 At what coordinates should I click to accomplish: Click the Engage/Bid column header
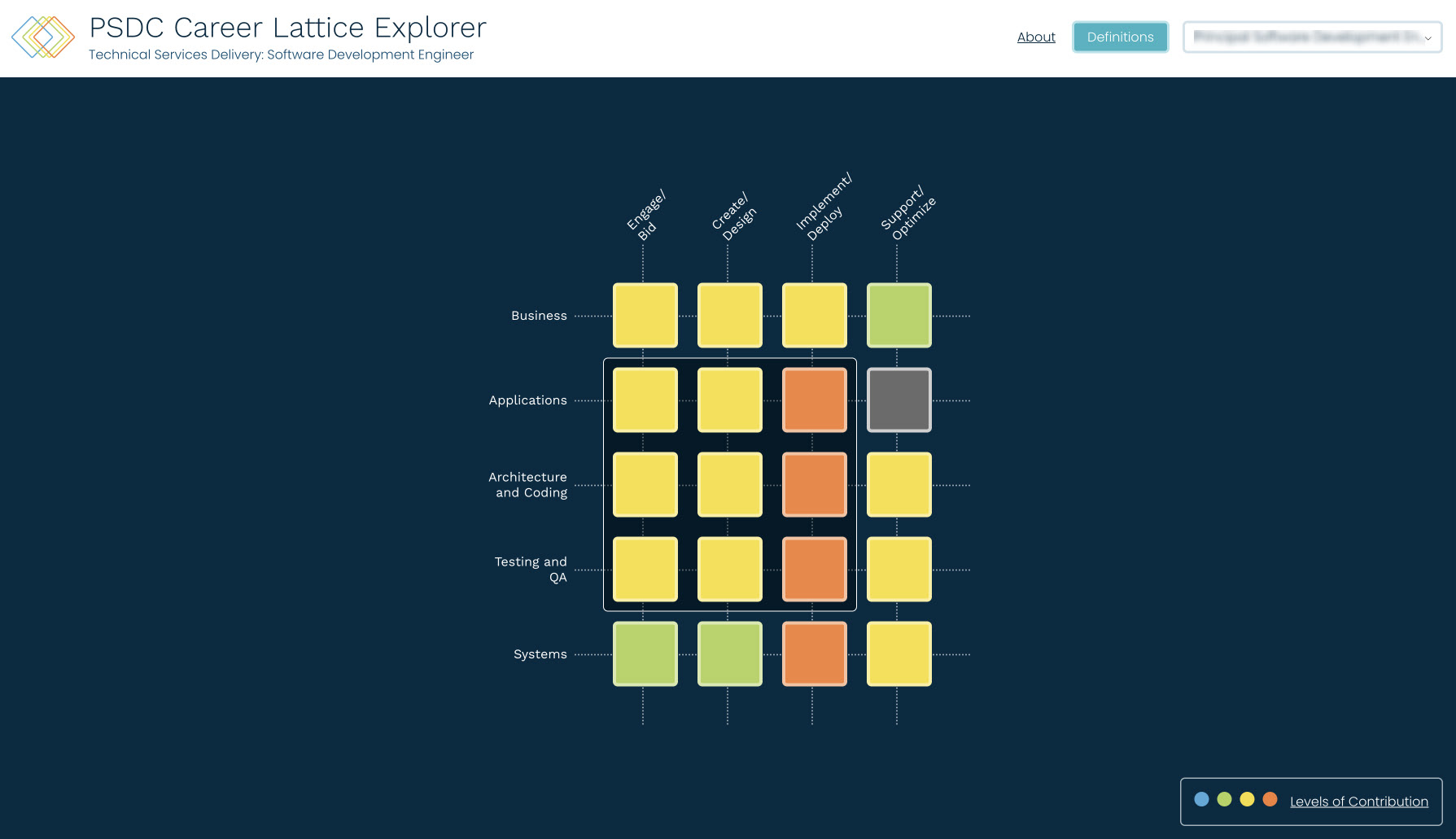pos(646,216)
